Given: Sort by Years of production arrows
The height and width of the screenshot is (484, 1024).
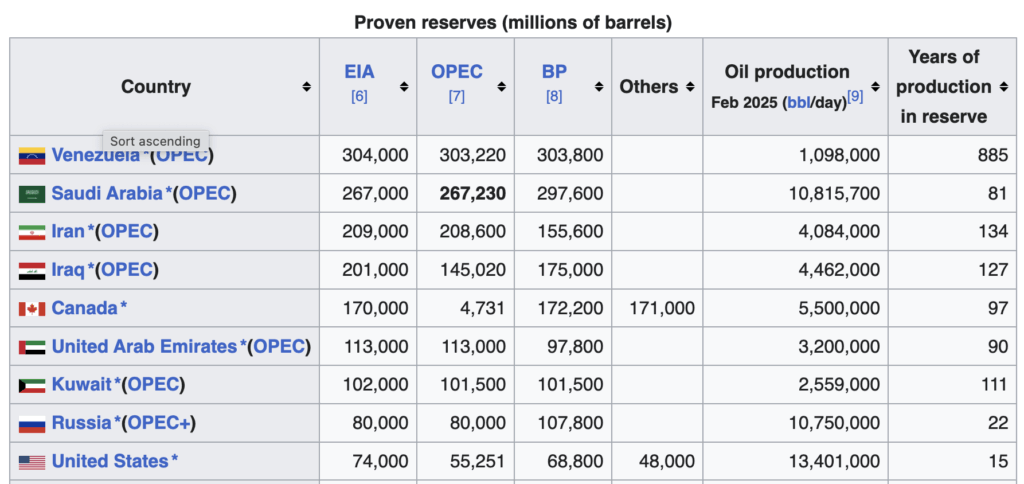Looking at the screenshot, I should (x=1004, y=87).
